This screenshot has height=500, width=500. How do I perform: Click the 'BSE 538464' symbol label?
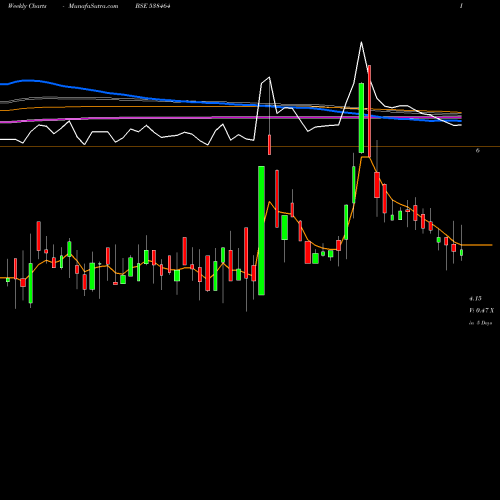tap(153, 6)
